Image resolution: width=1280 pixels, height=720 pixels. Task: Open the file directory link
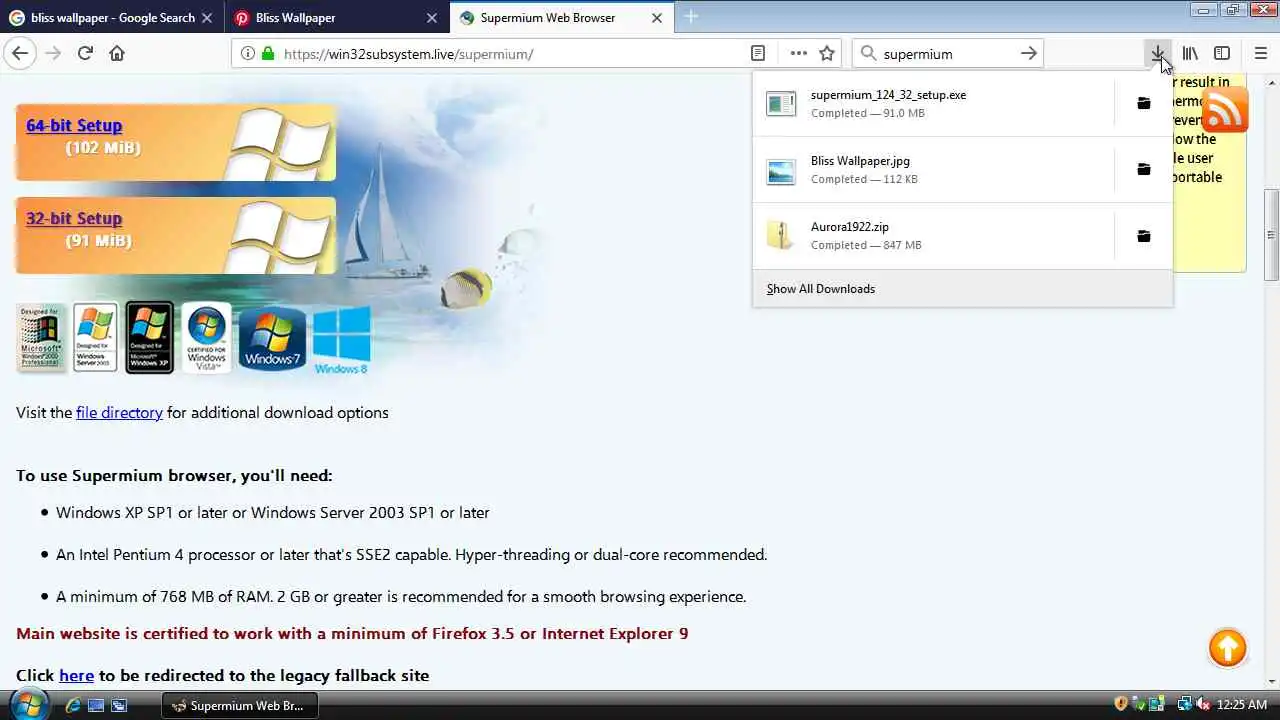pyautogui.click(x=119, y=412)
